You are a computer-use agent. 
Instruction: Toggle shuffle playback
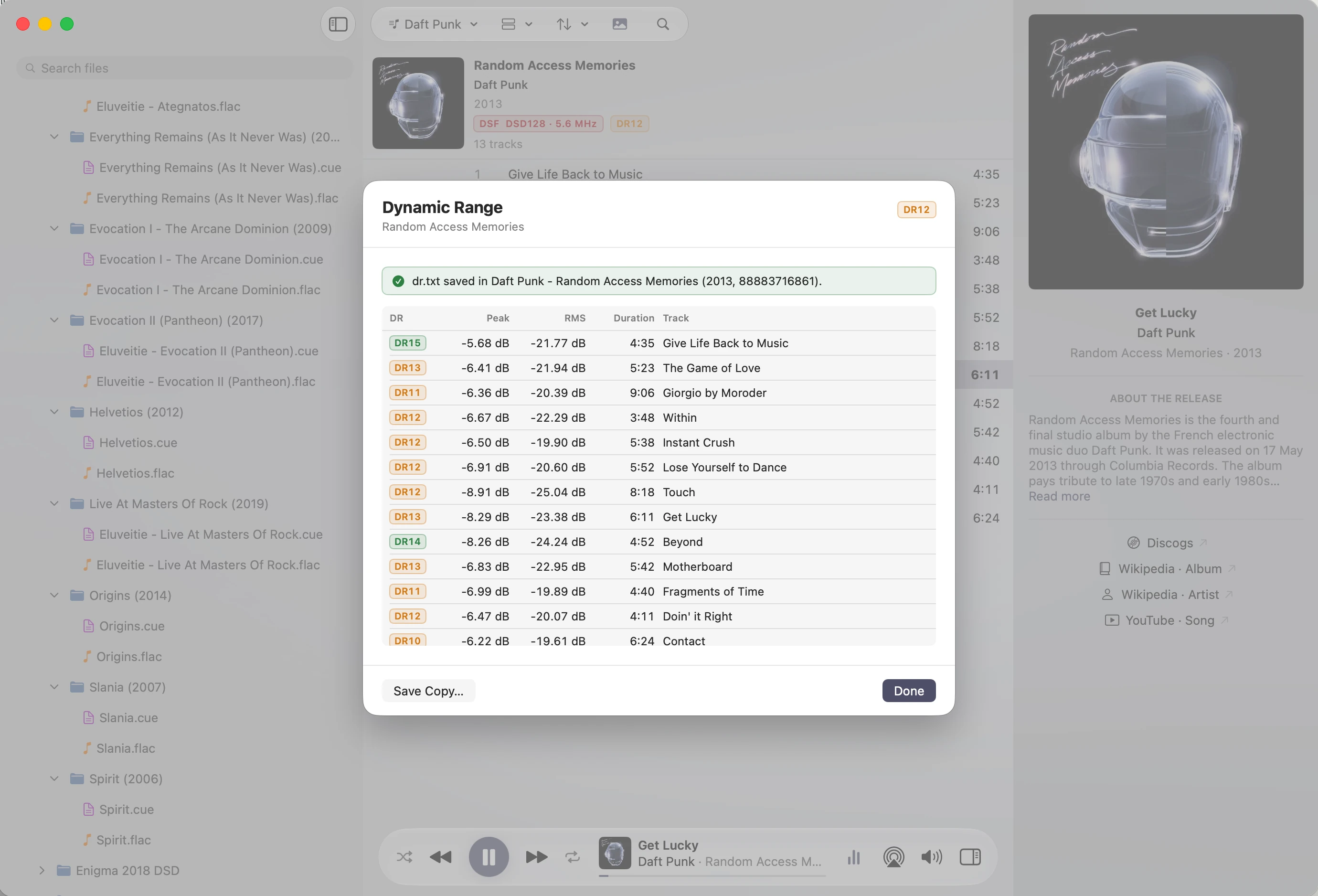coord(404,856)
